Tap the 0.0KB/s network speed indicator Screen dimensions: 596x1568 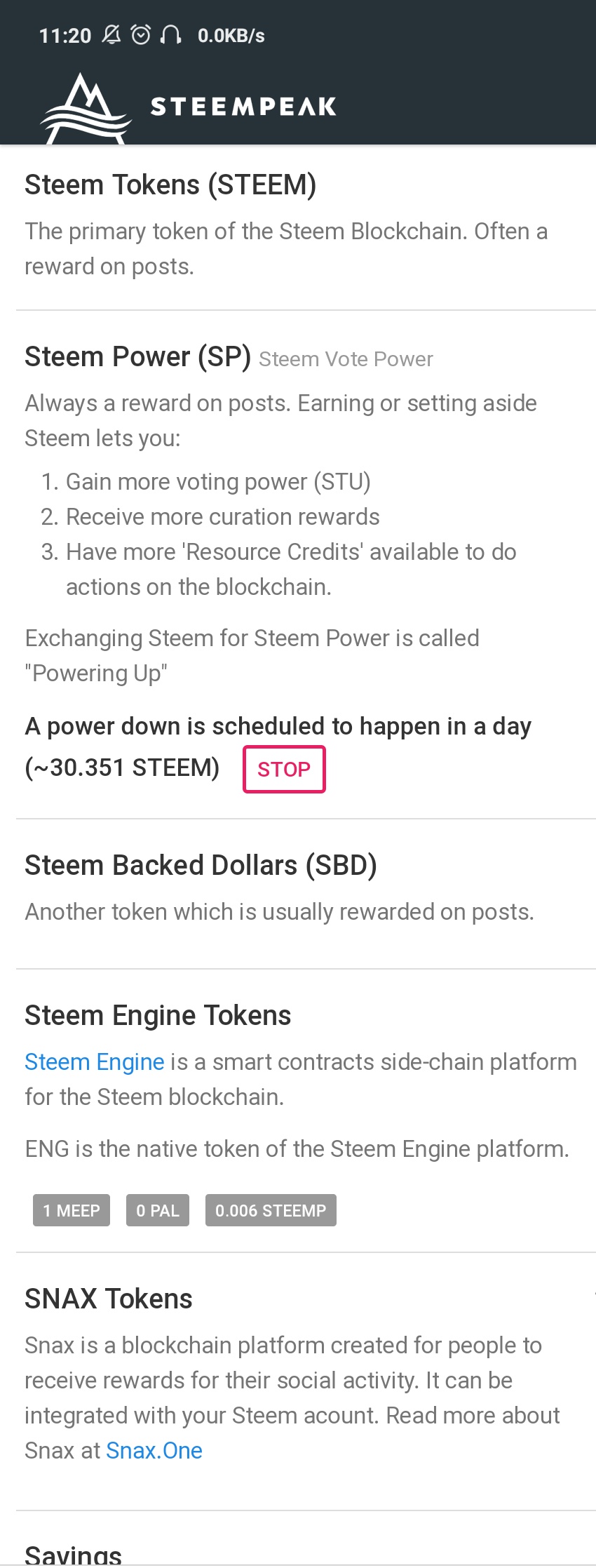[x=231, y=36]
